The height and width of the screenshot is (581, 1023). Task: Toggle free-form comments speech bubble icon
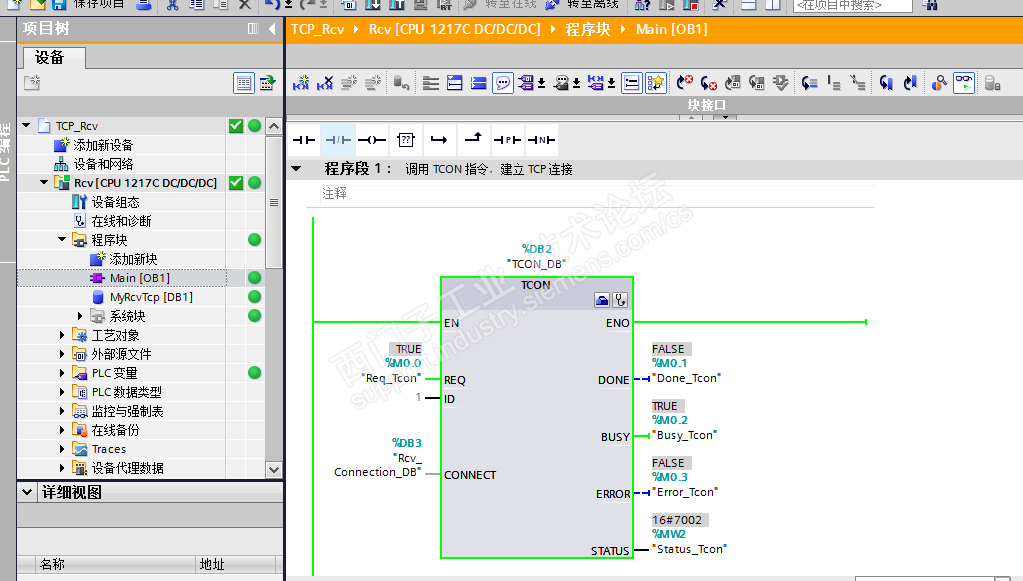(x=502, y=83)
